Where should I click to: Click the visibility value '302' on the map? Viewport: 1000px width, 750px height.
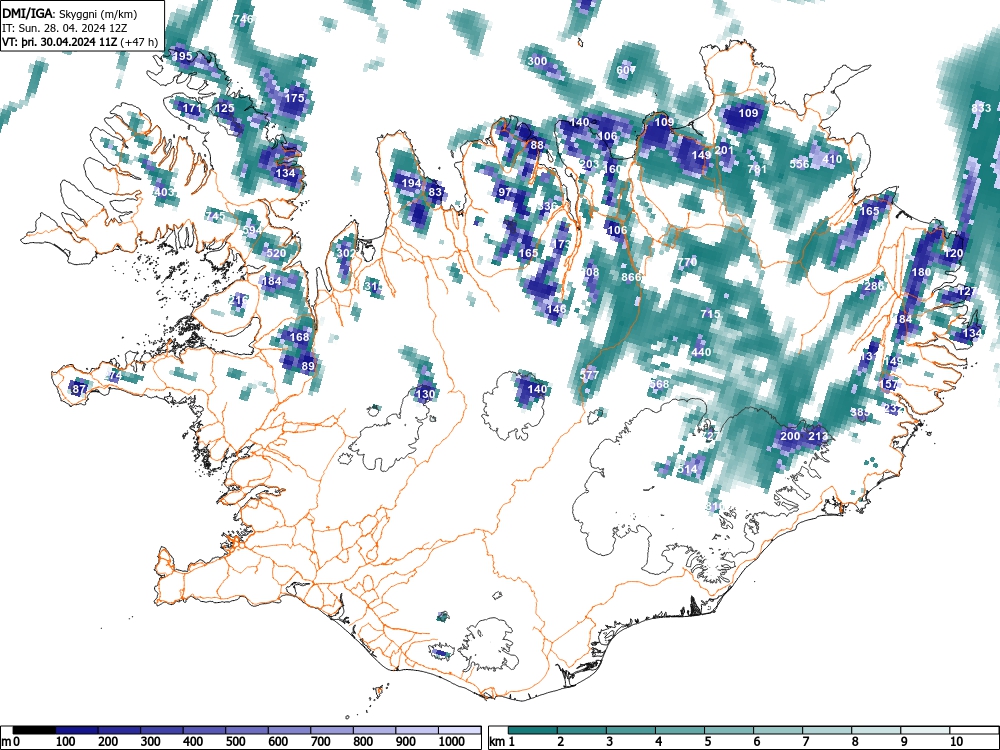coord(346,253)
